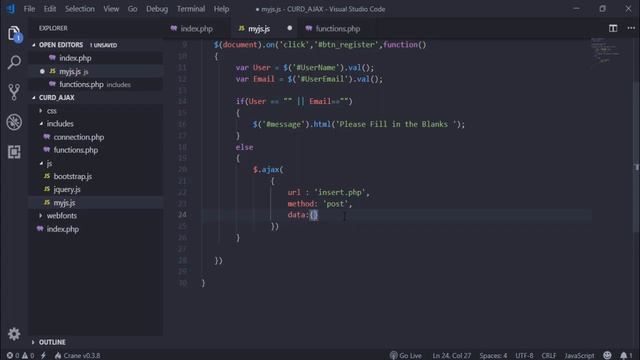This screenshot has width=640, height=360.
Task: Select myjs.js in Open Editors
Action: 70,71
